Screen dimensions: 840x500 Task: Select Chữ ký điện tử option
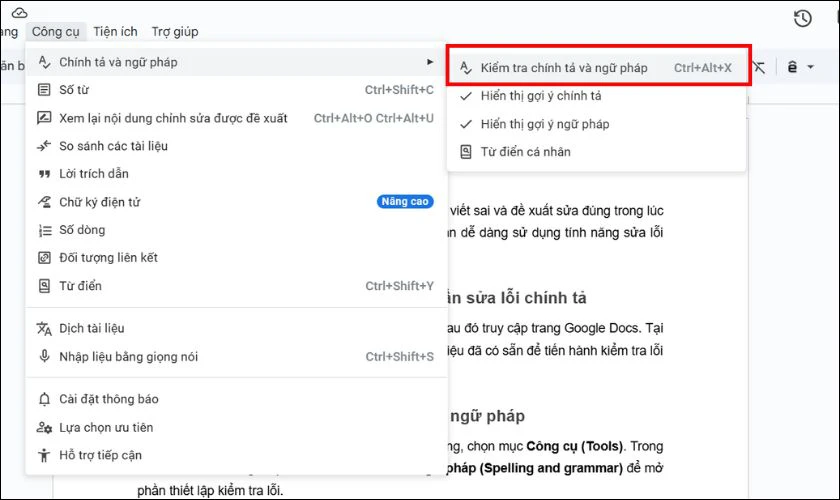point(236,202)
